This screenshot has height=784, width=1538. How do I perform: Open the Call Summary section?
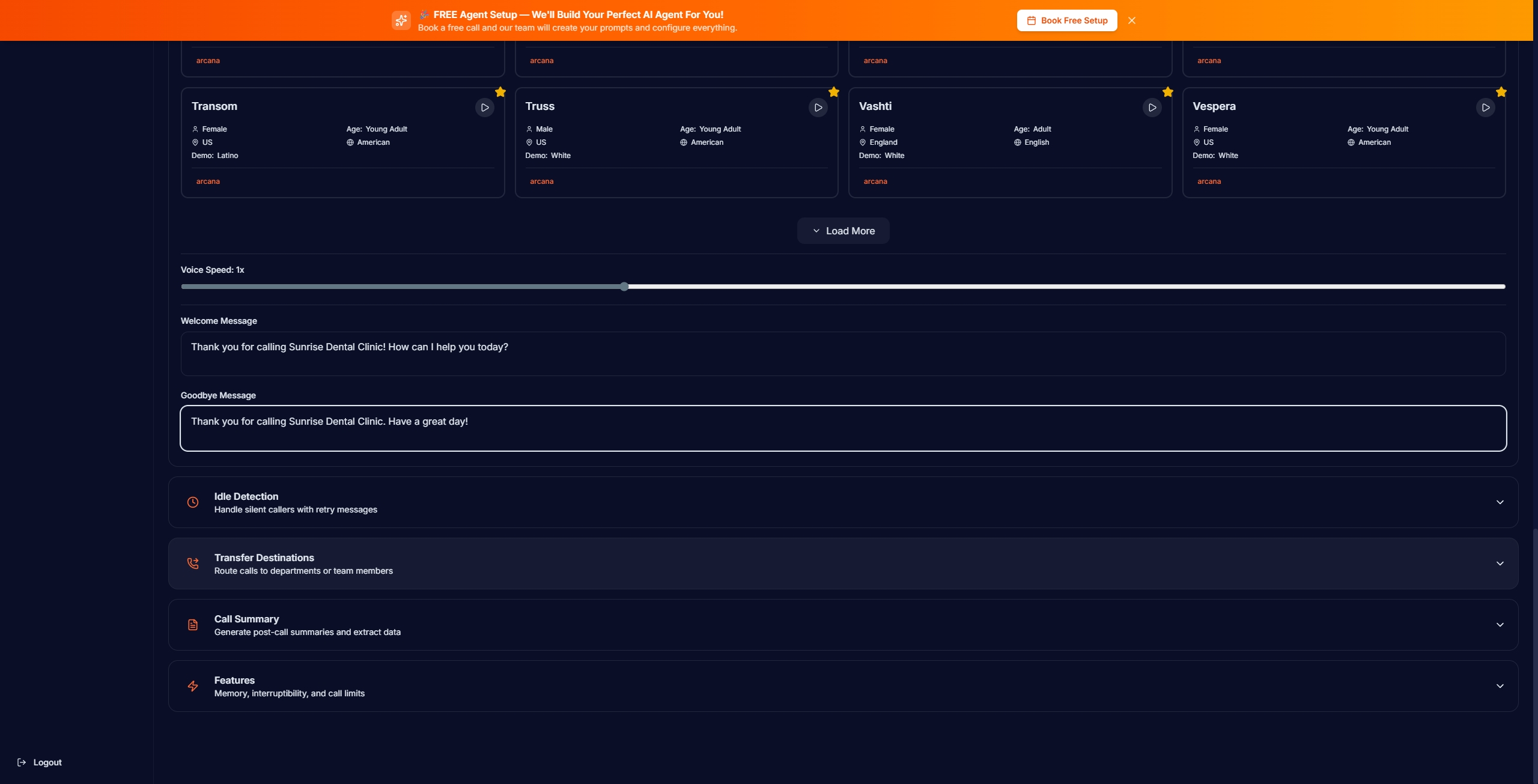tap(1500, 625)
